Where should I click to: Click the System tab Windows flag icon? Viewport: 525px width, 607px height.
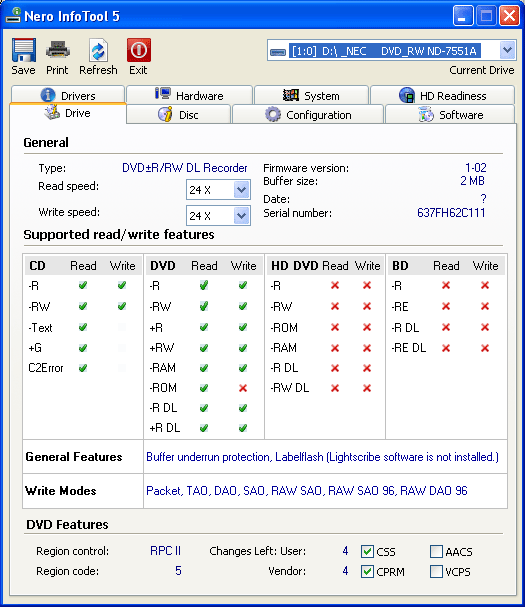click(291, 95)
